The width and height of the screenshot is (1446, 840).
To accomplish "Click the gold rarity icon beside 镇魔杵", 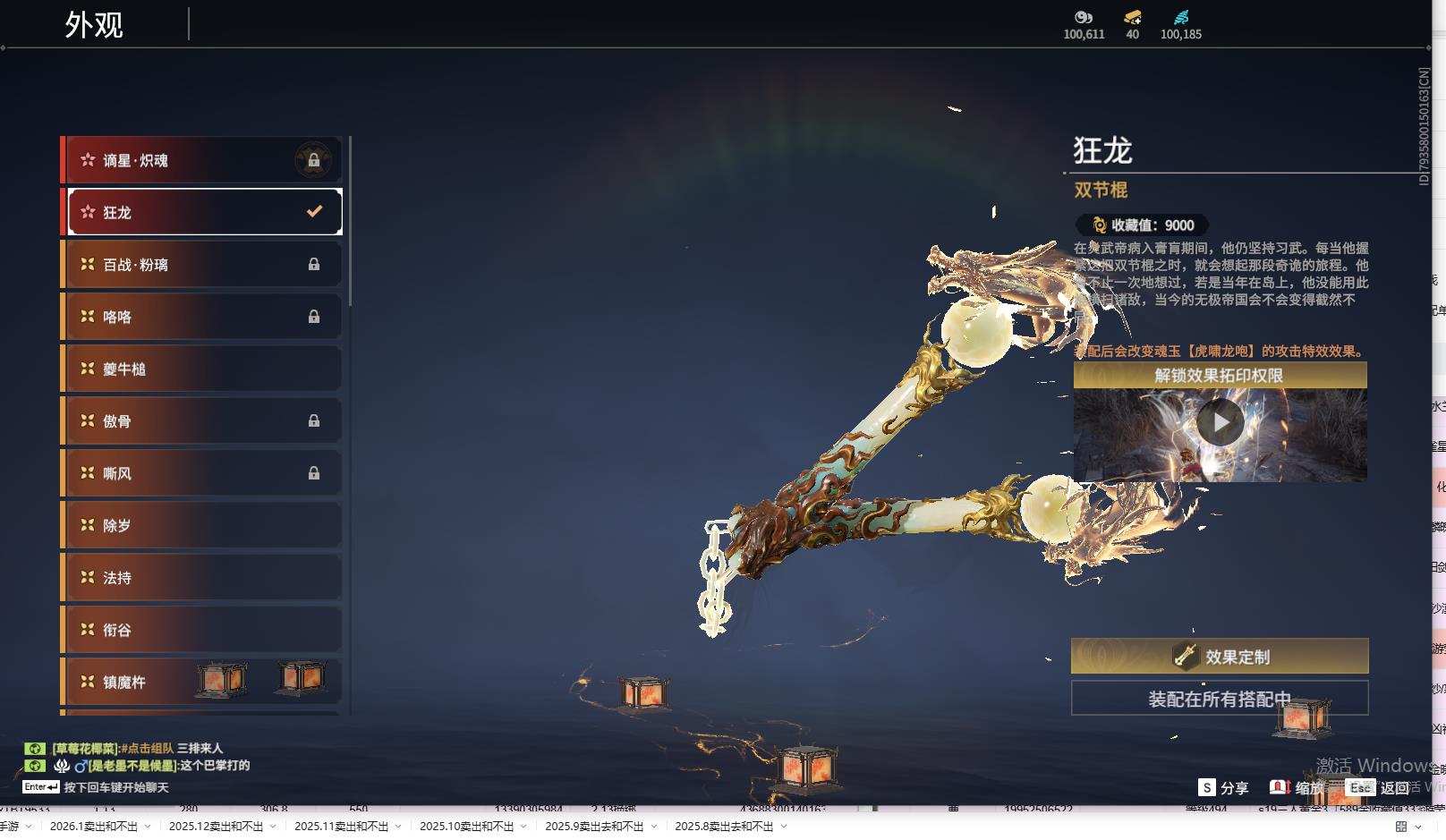I will click(x=88, y=681).
